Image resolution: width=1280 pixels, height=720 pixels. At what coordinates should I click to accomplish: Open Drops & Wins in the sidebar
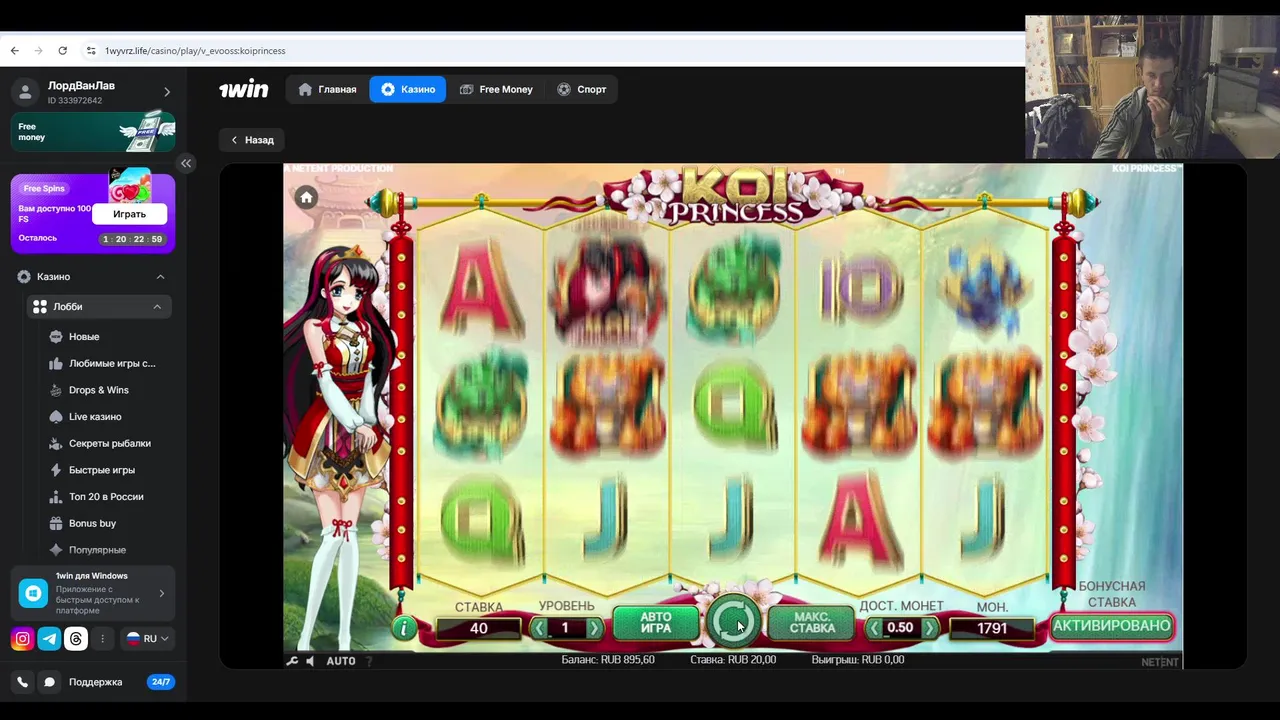pos(100,390)
